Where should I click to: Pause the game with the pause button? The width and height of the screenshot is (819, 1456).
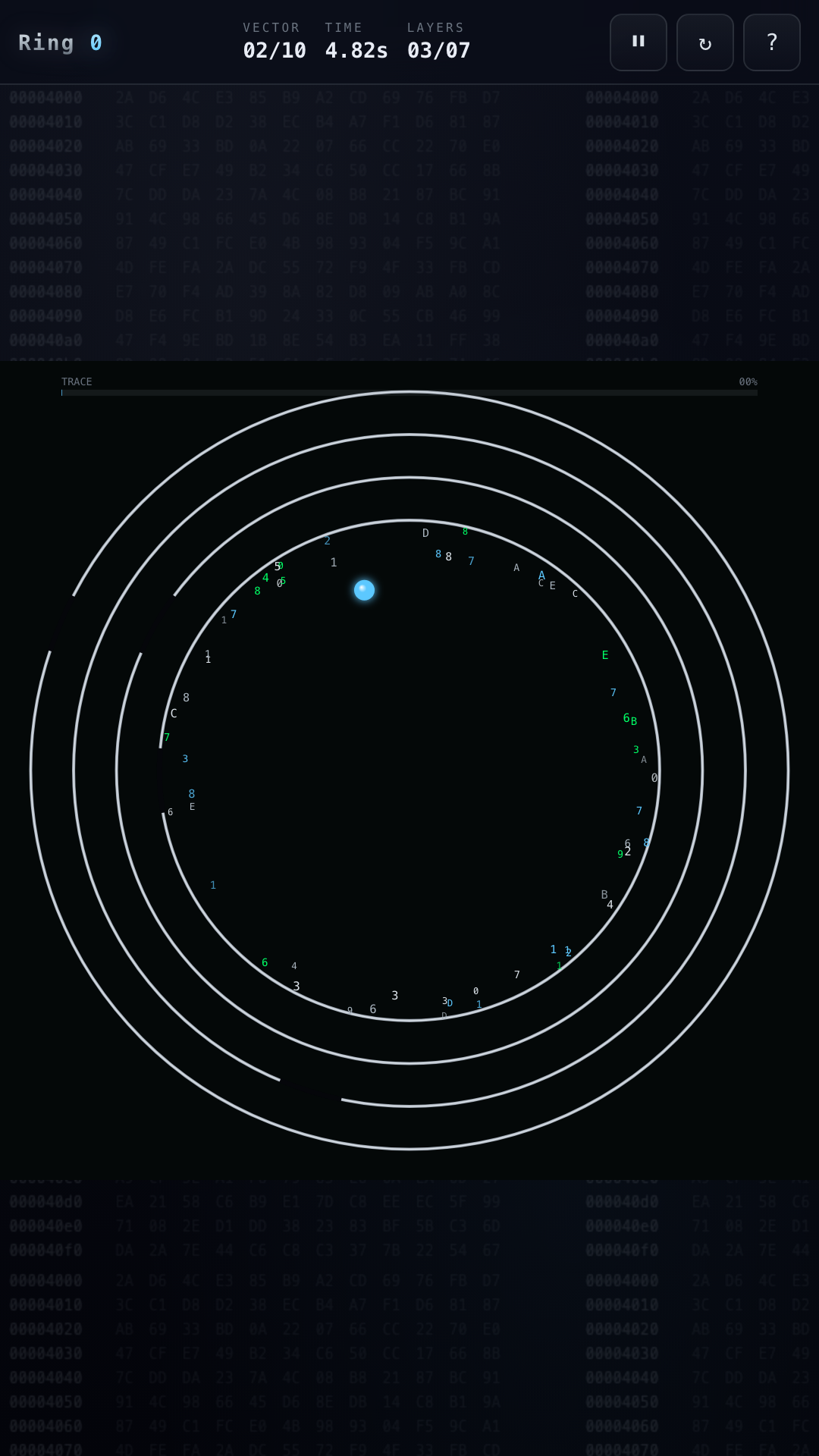pyautogui.click(x=639, y=42)
